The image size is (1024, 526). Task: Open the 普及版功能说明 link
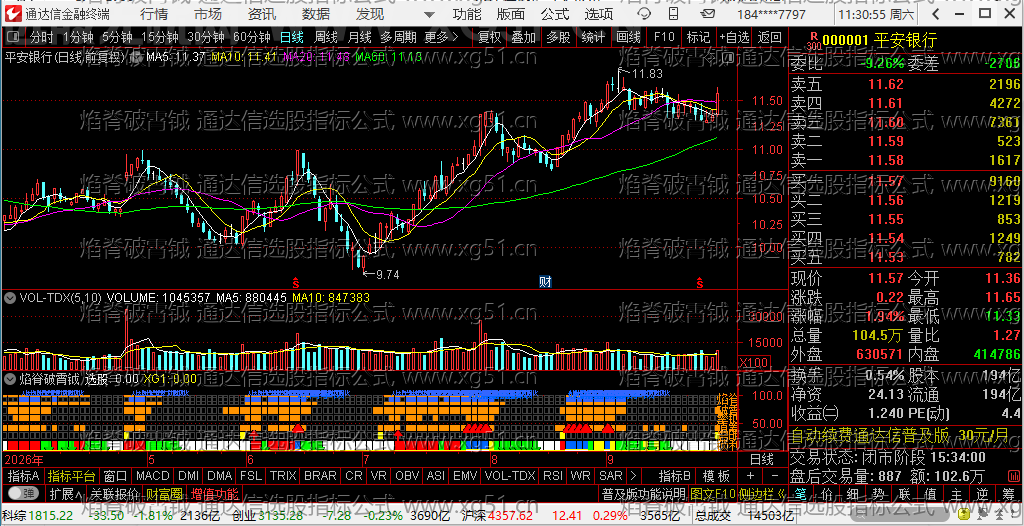point(643,493)
